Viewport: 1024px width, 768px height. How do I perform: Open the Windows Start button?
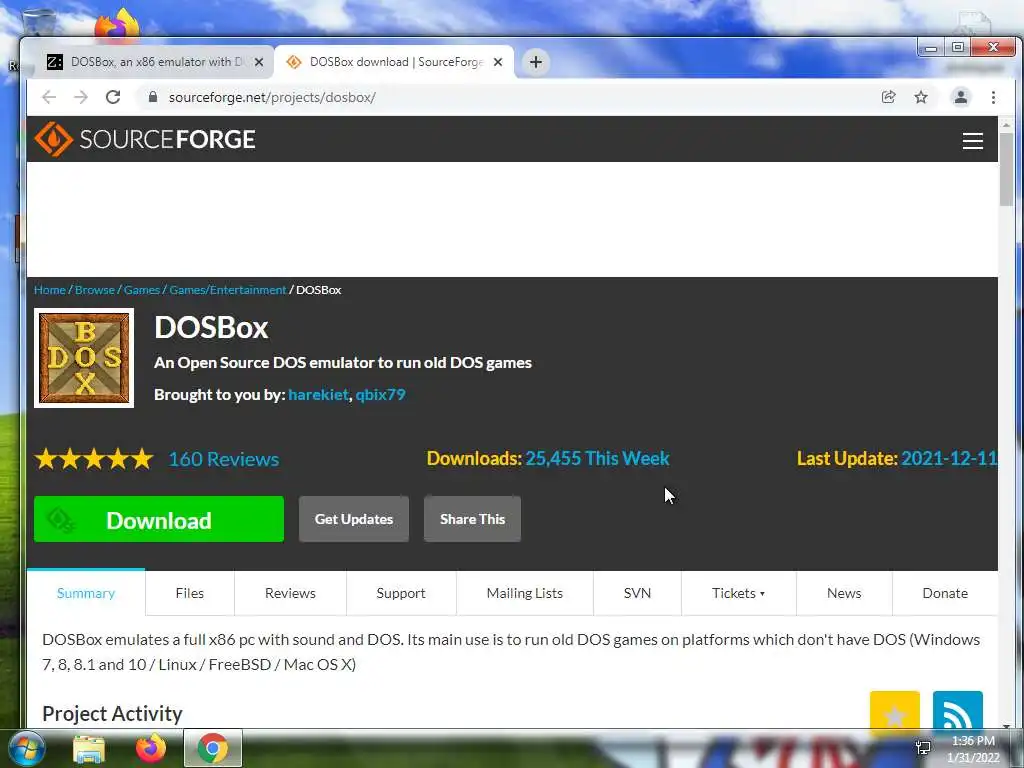click(x=25, y=748)
